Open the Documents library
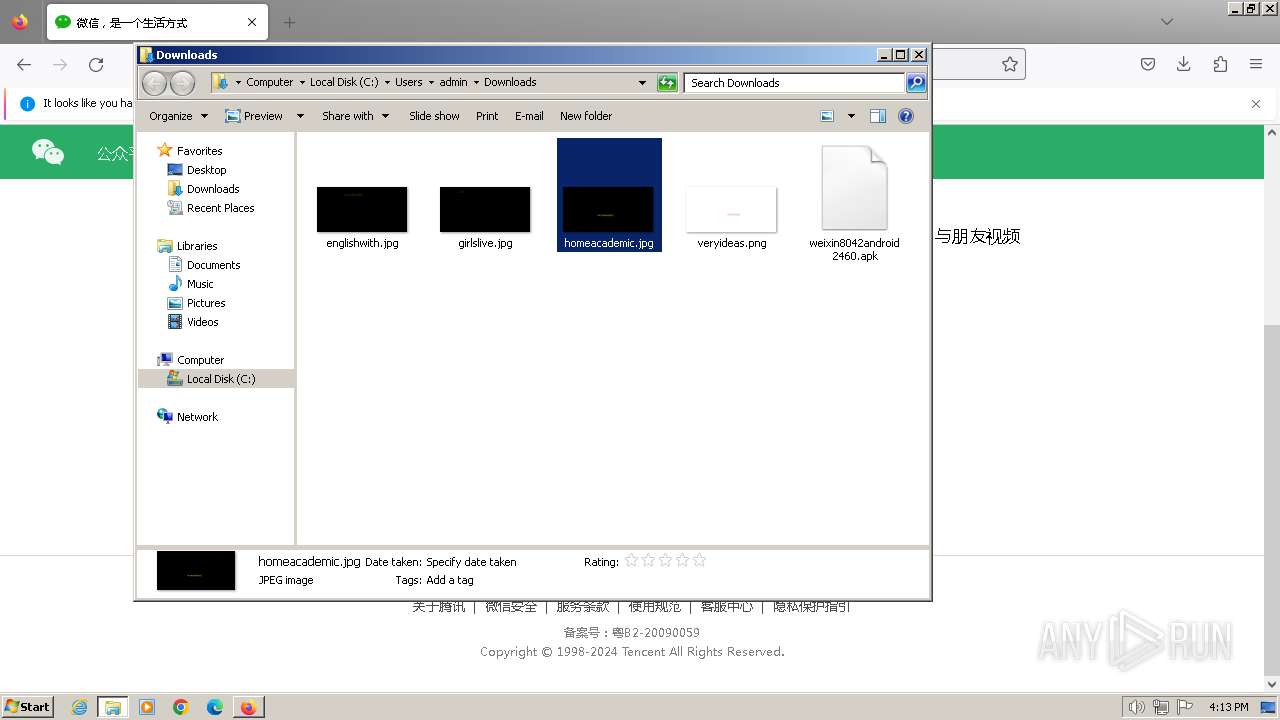1280x720 pixels. click(x=213, y=265)
